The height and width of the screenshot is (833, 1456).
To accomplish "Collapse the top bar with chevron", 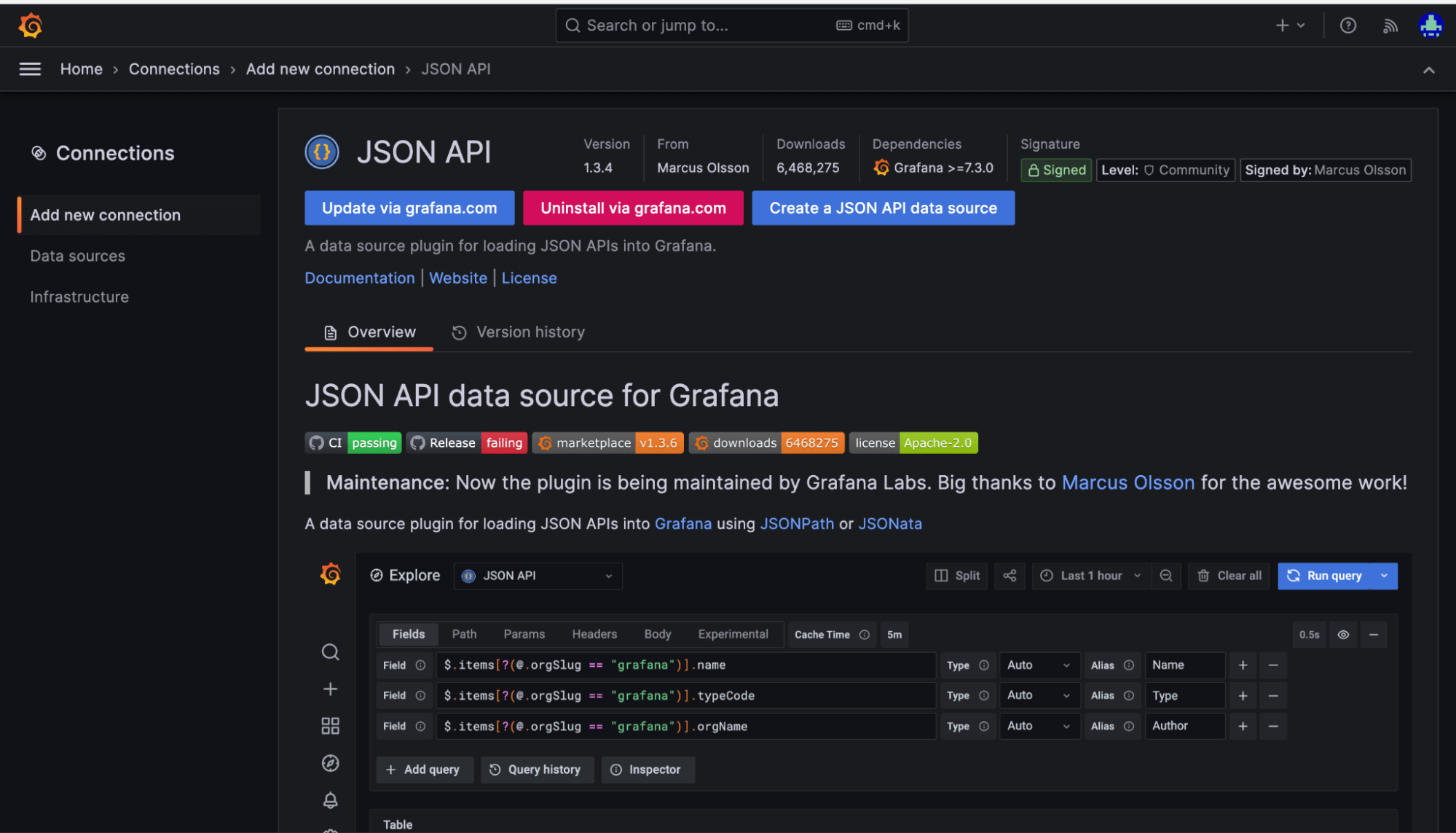I will [1428, 70].
